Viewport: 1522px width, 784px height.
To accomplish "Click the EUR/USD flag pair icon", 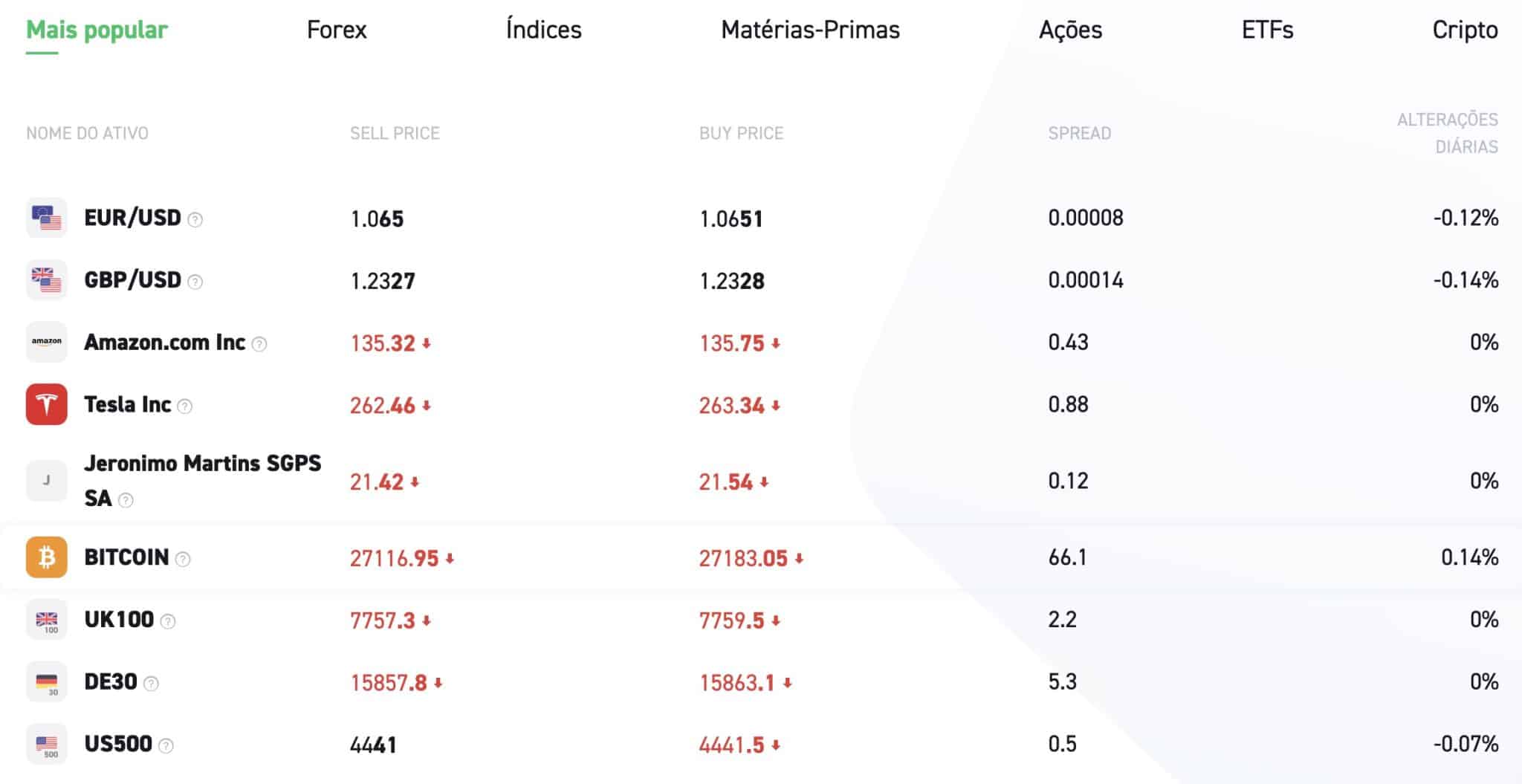I will coord(48,218).
